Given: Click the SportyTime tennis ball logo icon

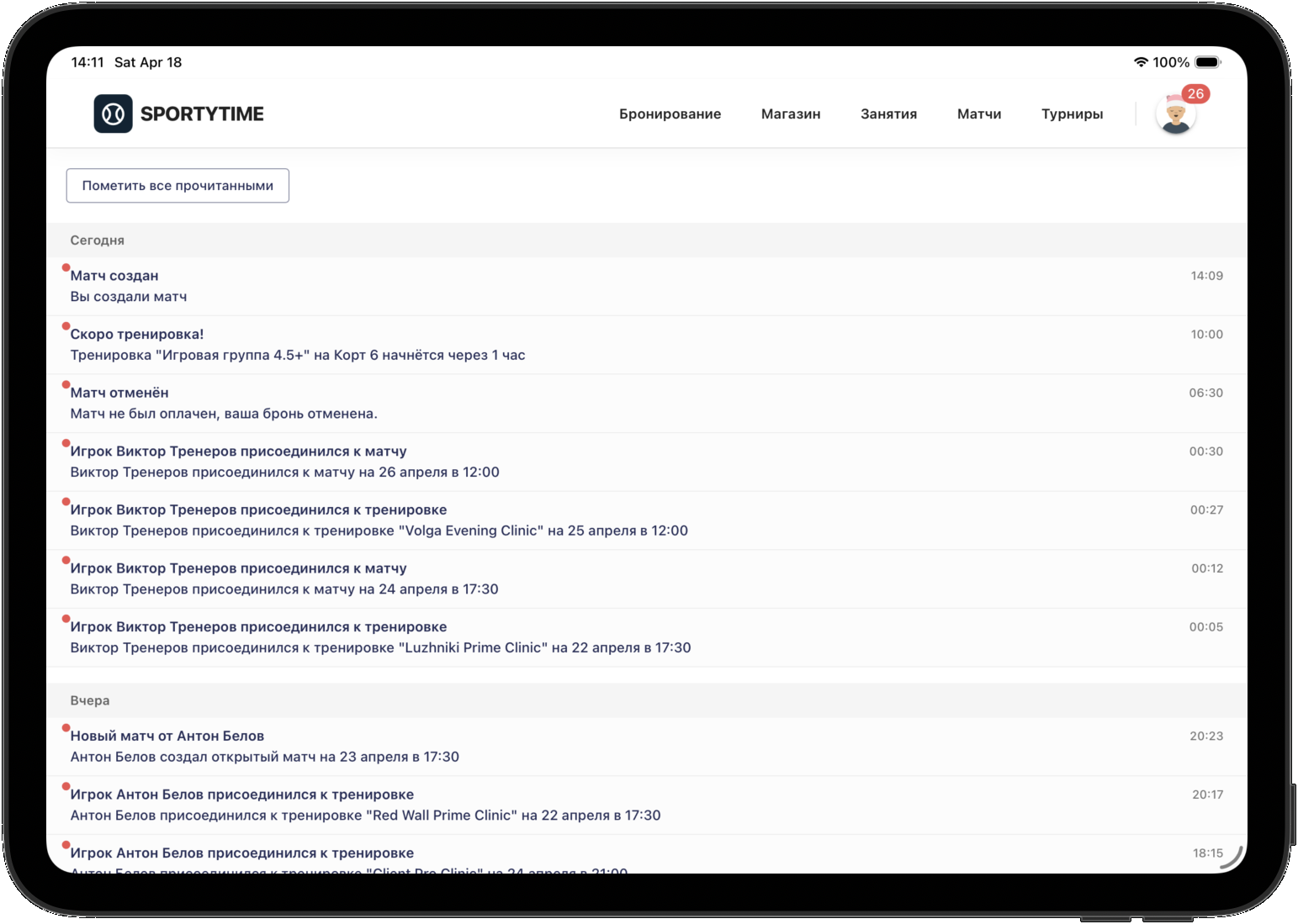Looking at the screenshot, I should point(113,114).
